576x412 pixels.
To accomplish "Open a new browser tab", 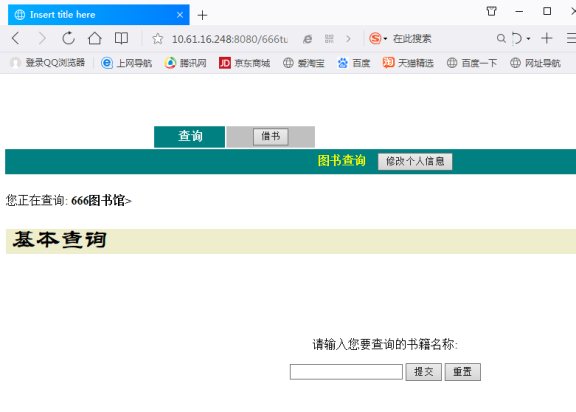I will click(202, 15).
